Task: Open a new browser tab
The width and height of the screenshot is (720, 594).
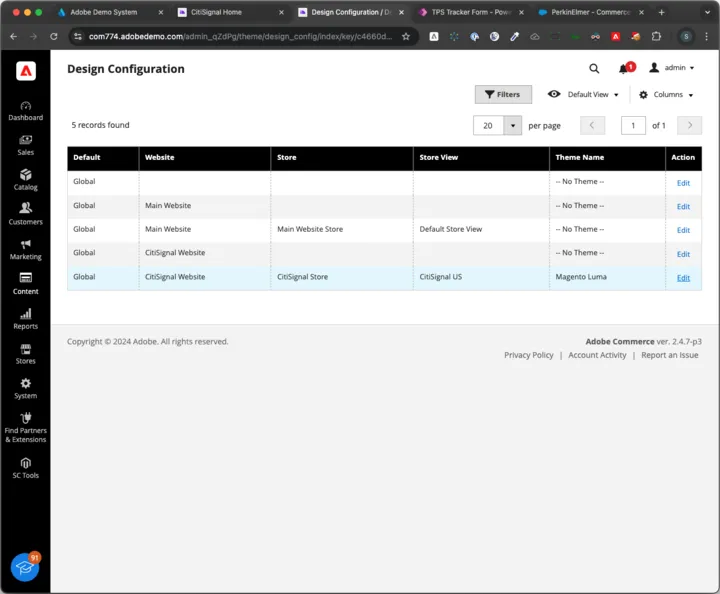Action: coord(661,12)
